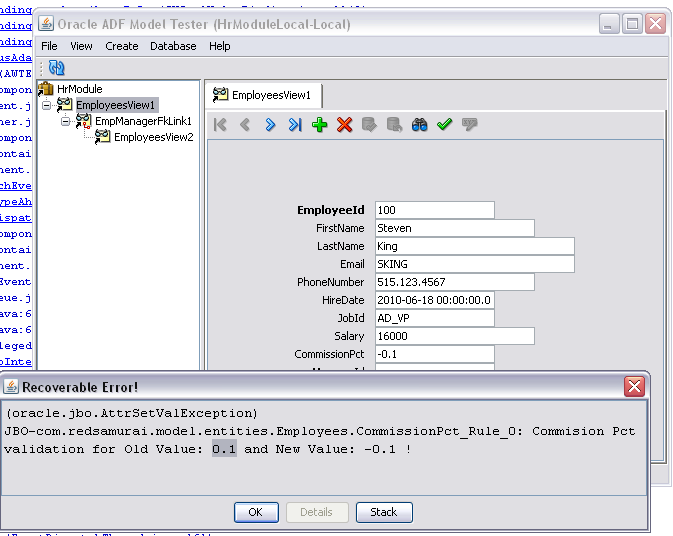Click EmployeesView1 view object tree icon
Viewport: 673px width, 536px height.
(x=64, y=105)
